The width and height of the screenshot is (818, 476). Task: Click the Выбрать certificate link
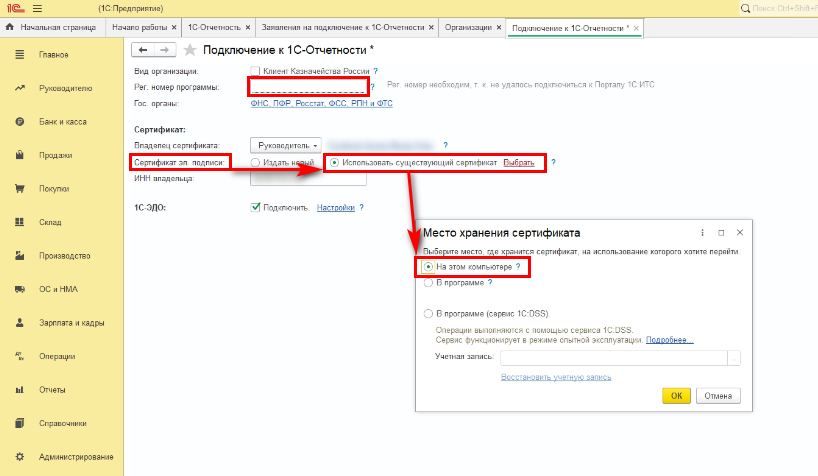click(519, 162)
